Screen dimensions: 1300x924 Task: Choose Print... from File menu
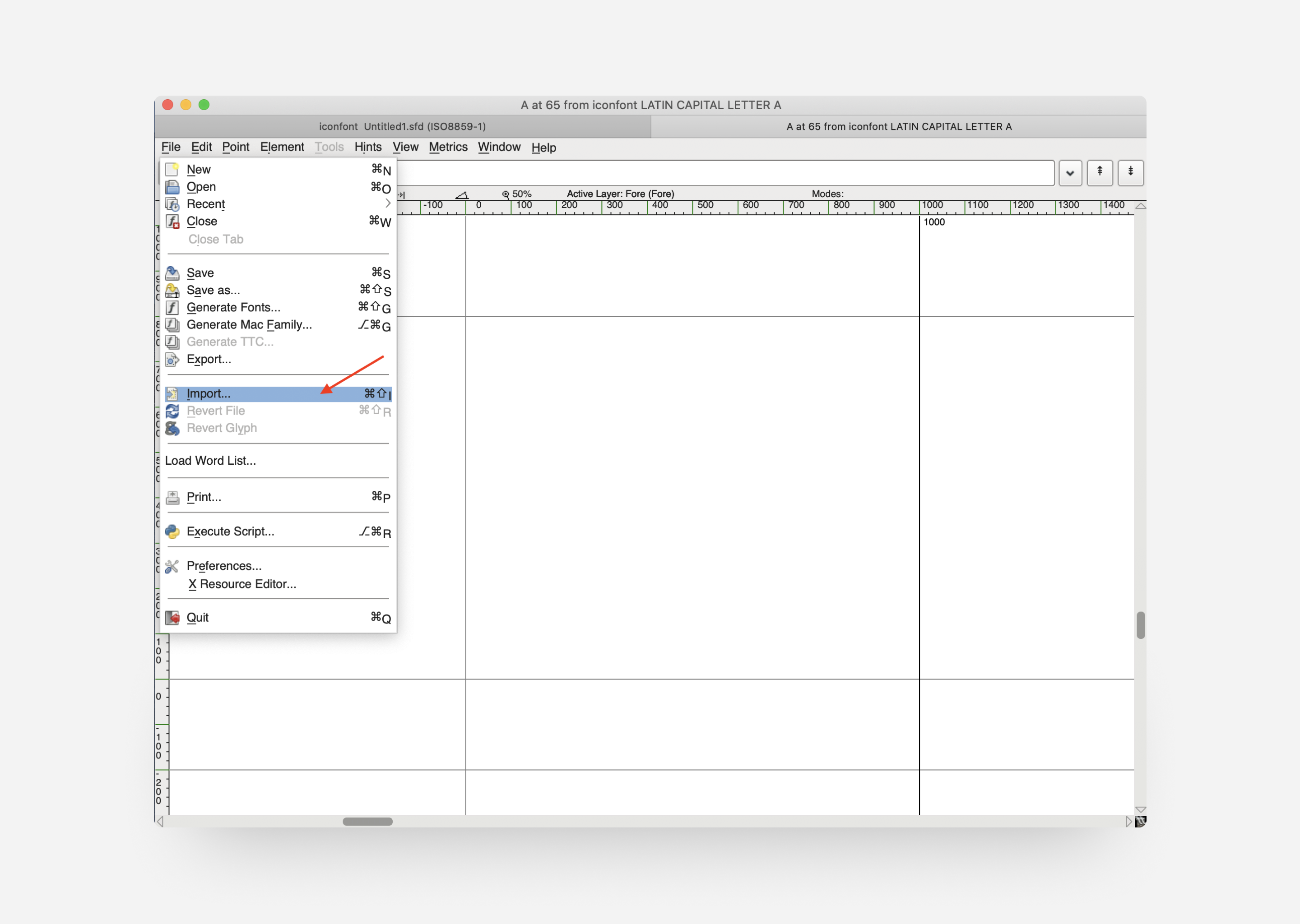click(x=278, y=497)
